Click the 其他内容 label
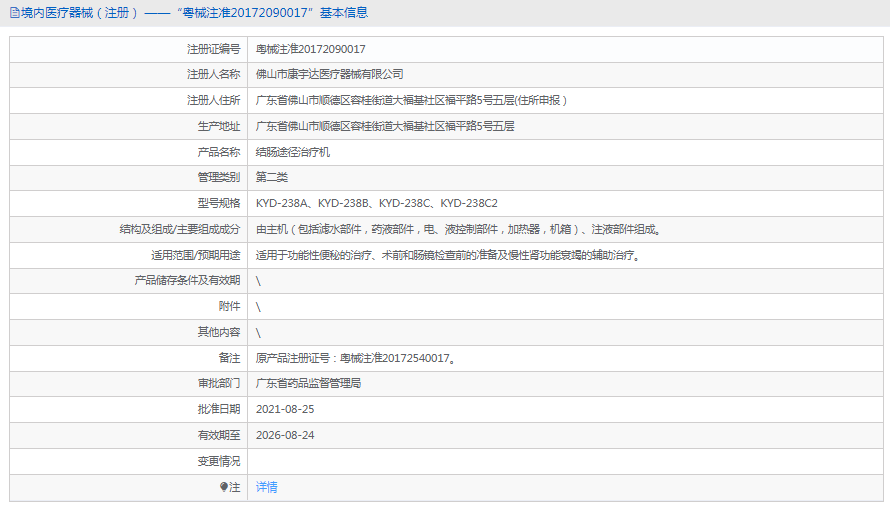The height and width of the screenshot is (508, 890). (x=219, y=332)
